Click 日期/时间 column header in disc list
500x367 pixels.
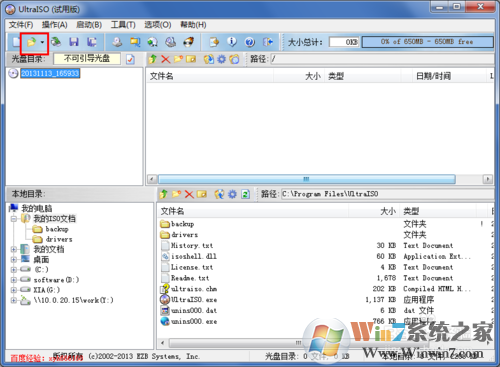coord(433,76)
